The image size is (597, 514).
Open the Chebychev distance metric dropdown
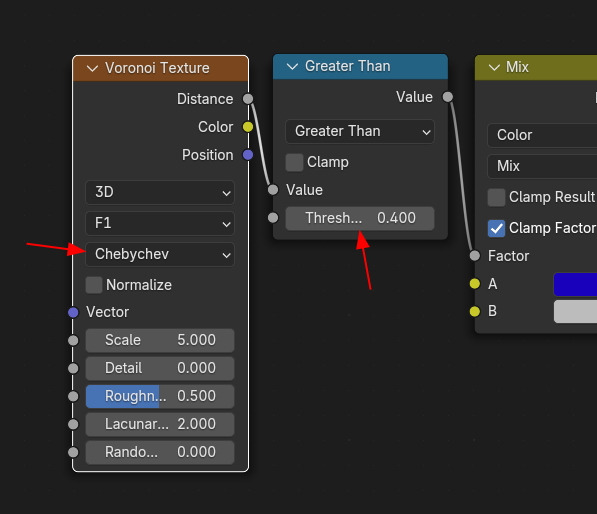click(x=160, y=254)
